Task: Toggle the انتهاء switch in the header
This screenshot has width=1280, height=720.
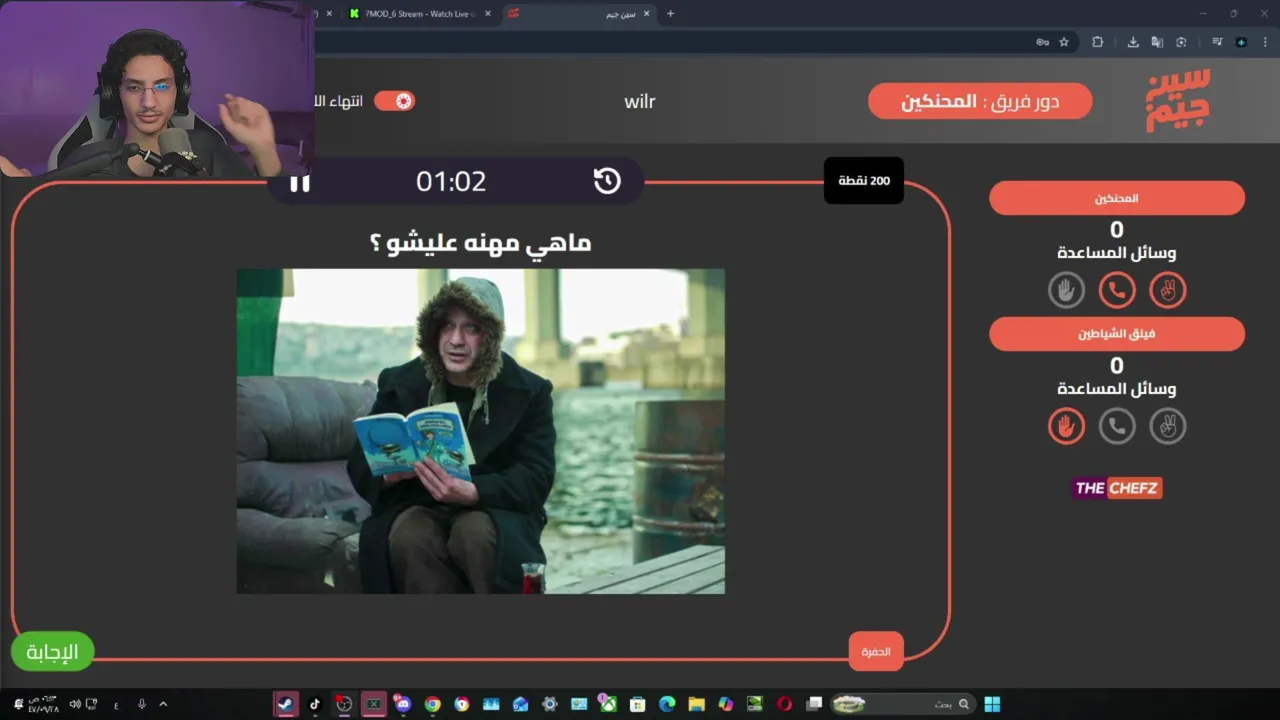Action: click(394, 101)
